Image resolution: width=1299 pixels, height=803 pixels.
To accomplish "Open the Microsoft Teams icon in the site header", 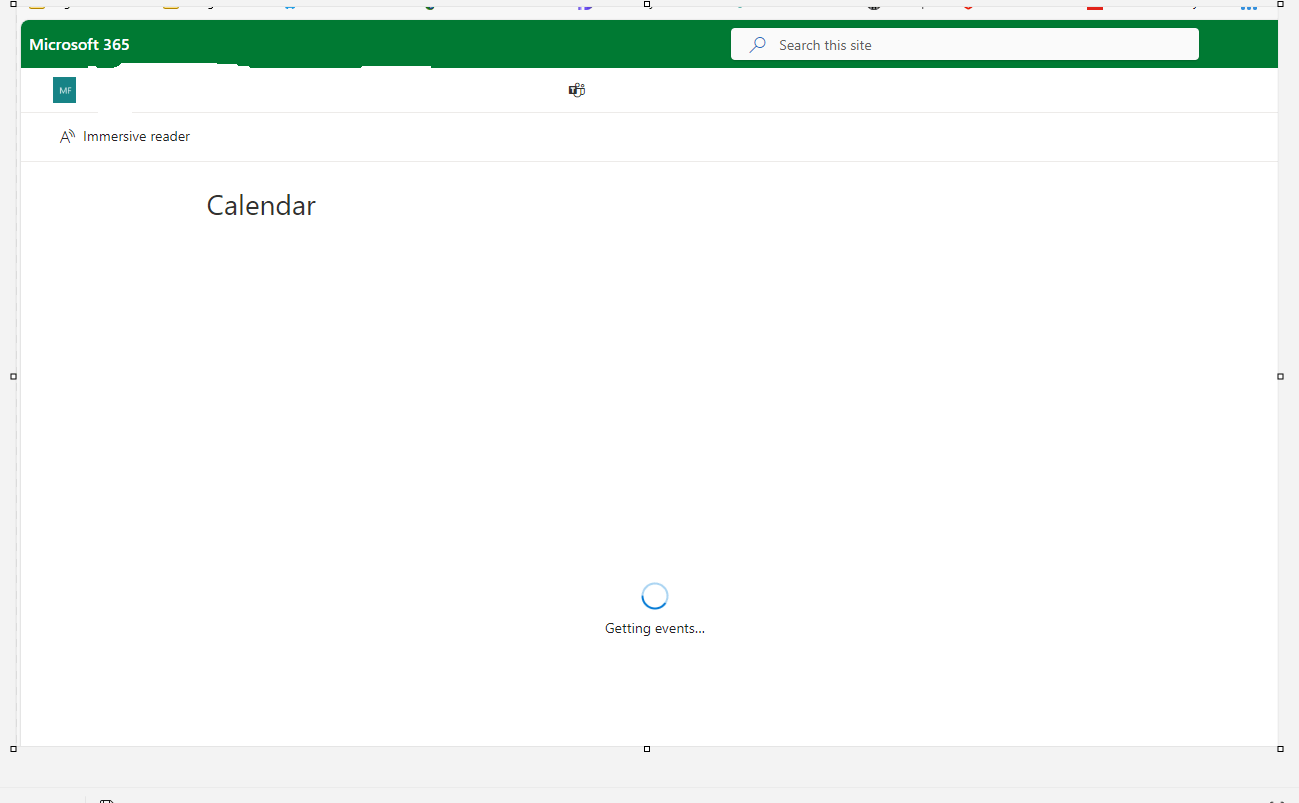I will [577, 90].
